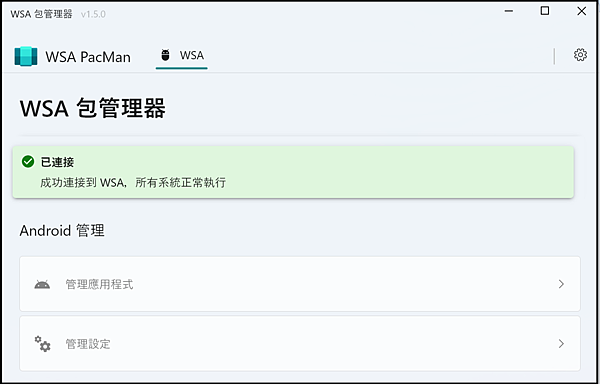Click the double-gear icon for 管理設定
The height and width of the screenshot is (385, 600).
42,344
